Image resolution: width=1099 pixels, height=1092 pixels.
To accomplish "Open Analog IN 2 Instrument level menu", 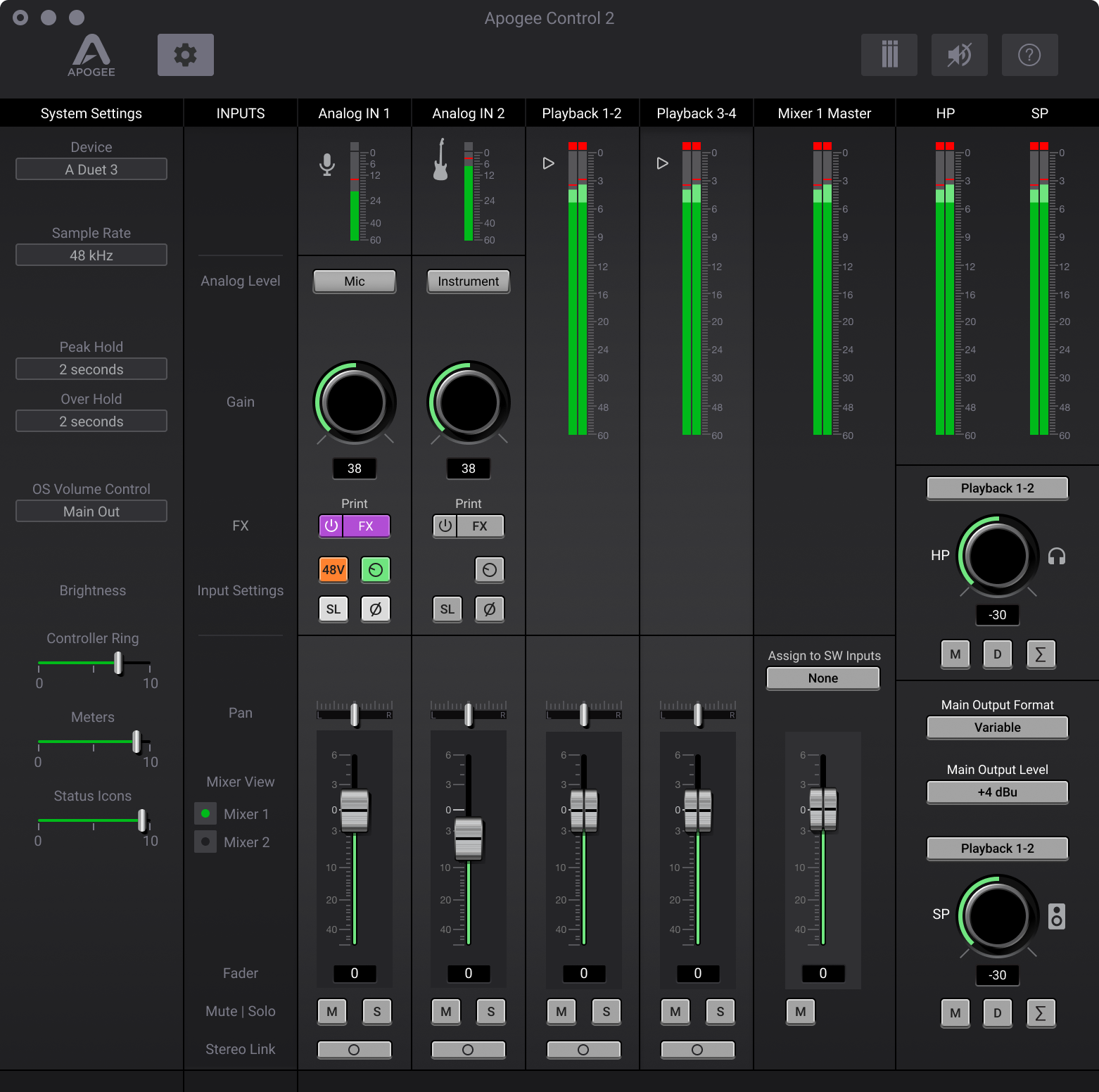I will click(x=469, y=281).
